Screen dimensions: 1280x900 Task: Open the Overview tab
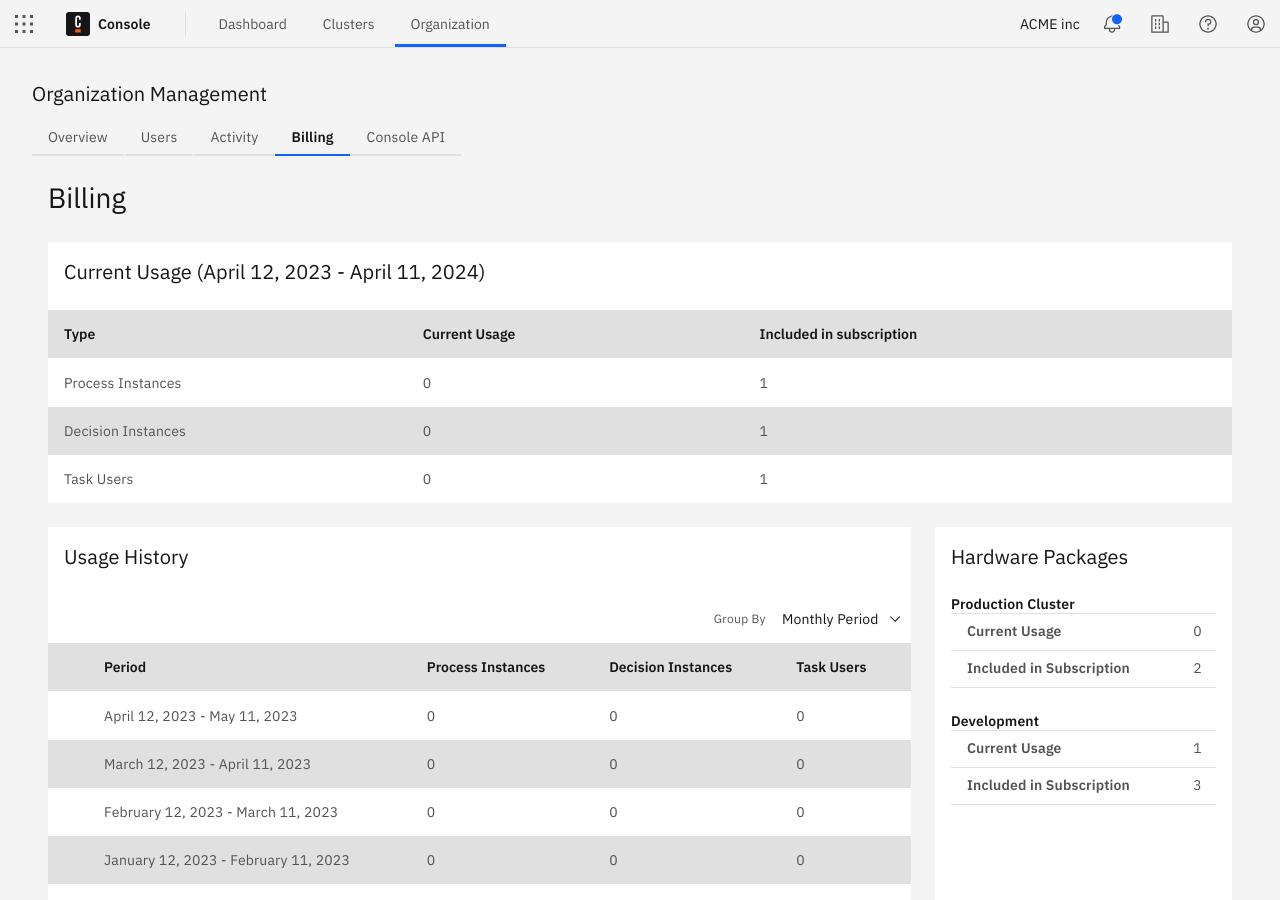coord(77,137)
